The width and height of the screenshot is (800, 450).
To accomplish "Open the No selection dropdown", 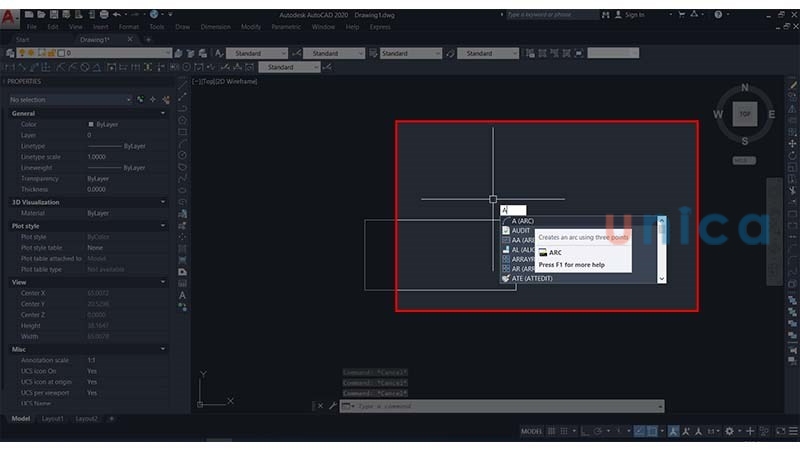I will tap(70, 100).
